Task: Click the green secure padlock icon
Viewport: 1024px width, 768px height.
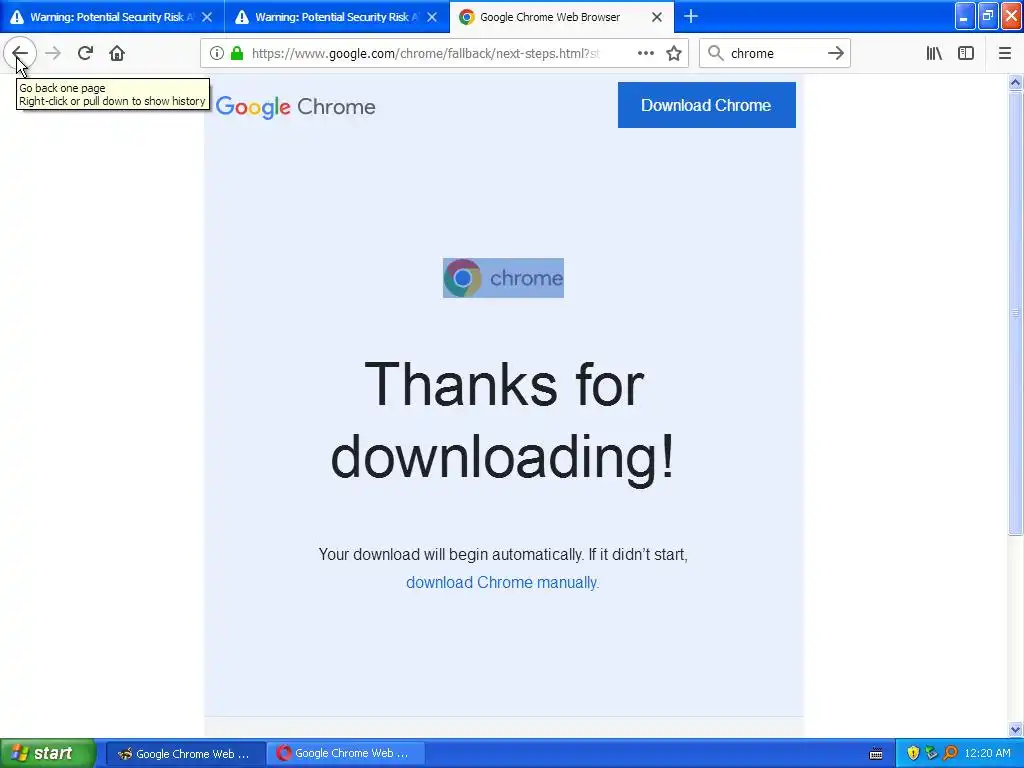Action: 237,54
